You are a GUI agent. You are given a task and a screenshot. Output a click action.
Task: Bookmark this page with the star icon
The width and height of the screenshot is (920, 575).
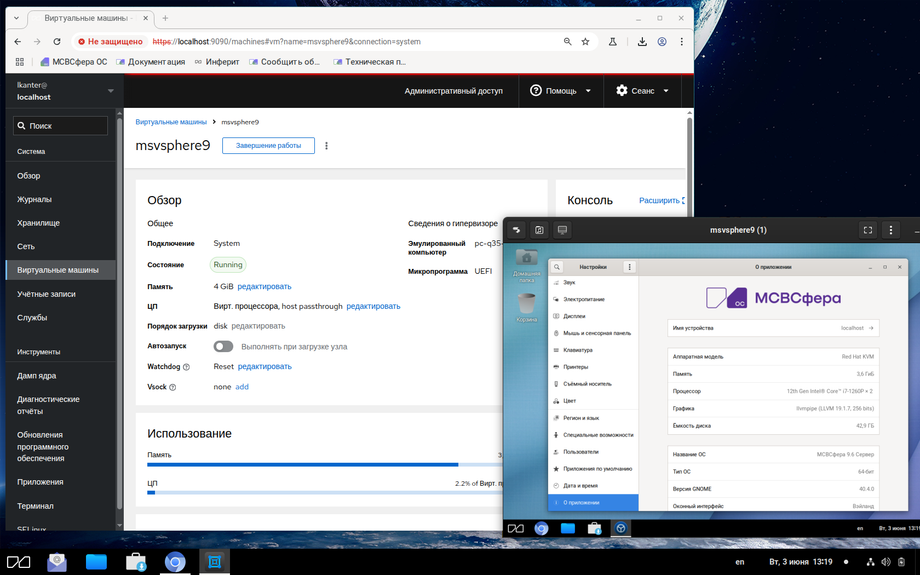585,42
